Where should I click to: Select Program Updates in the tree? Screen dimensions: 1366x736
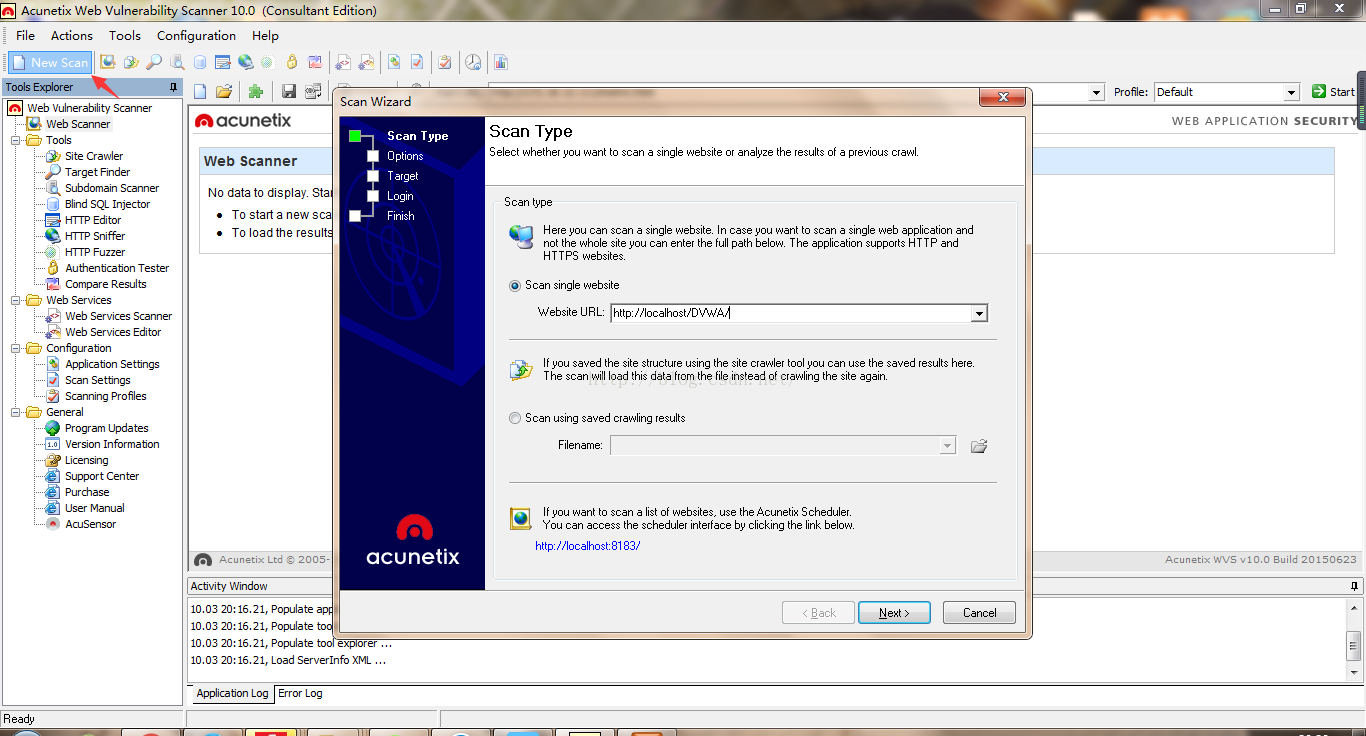(x=106, y=429)
